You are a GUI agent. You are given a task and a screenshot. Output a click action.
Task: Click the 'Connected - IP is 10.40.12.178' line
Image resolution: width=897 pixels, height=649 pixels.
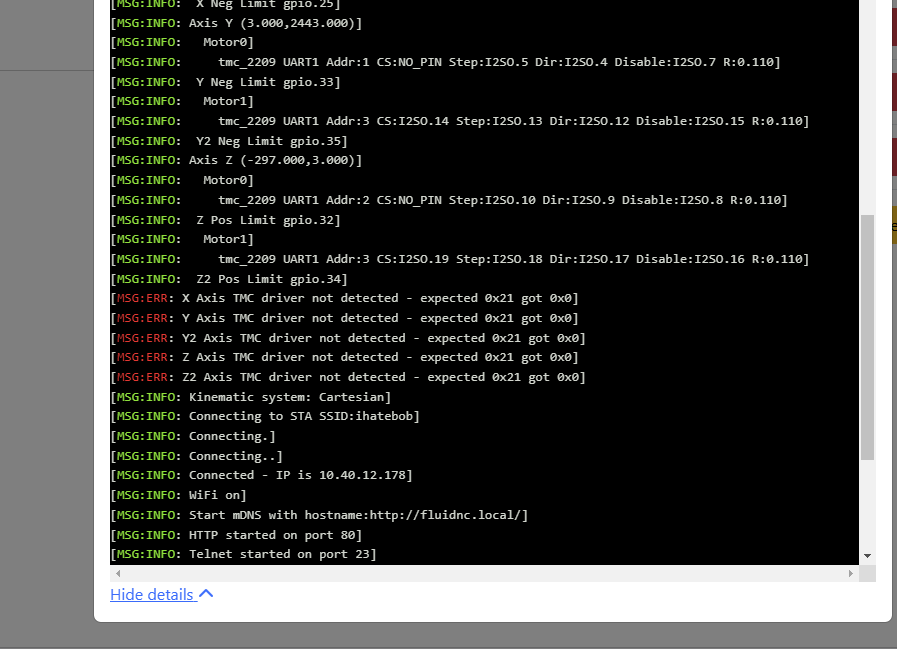pyautogui.click(x=262, y=476)
